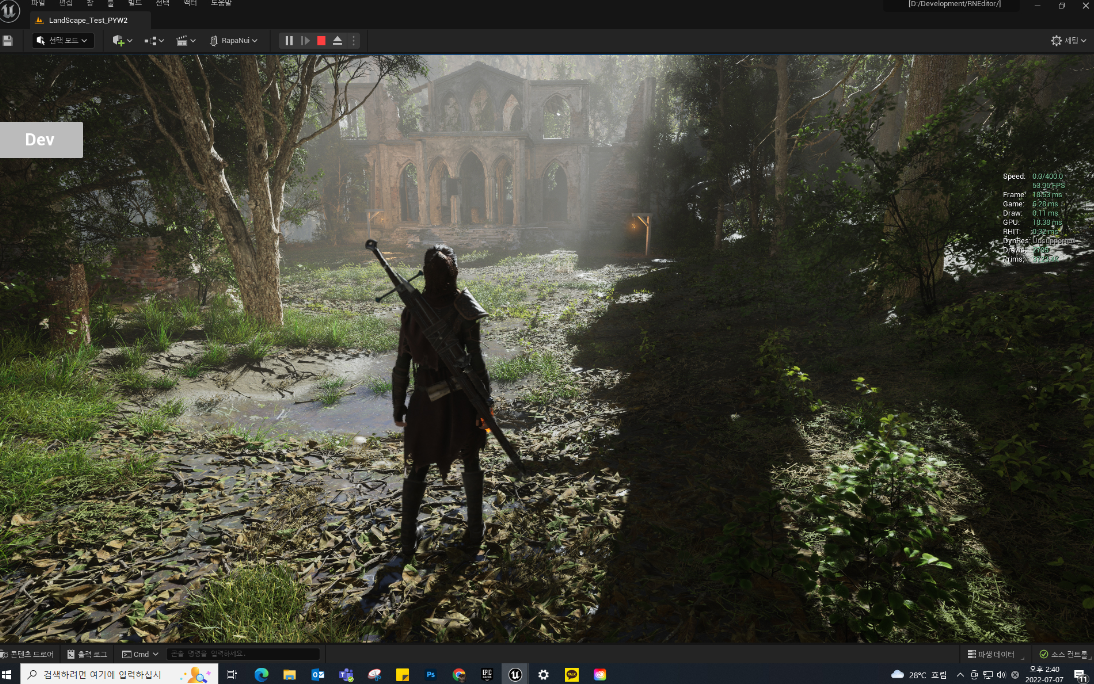Open the Help menu in the menu bar
Image resolution: width=1094 pixels, height=684 pixels.
[x=221, y=3]
